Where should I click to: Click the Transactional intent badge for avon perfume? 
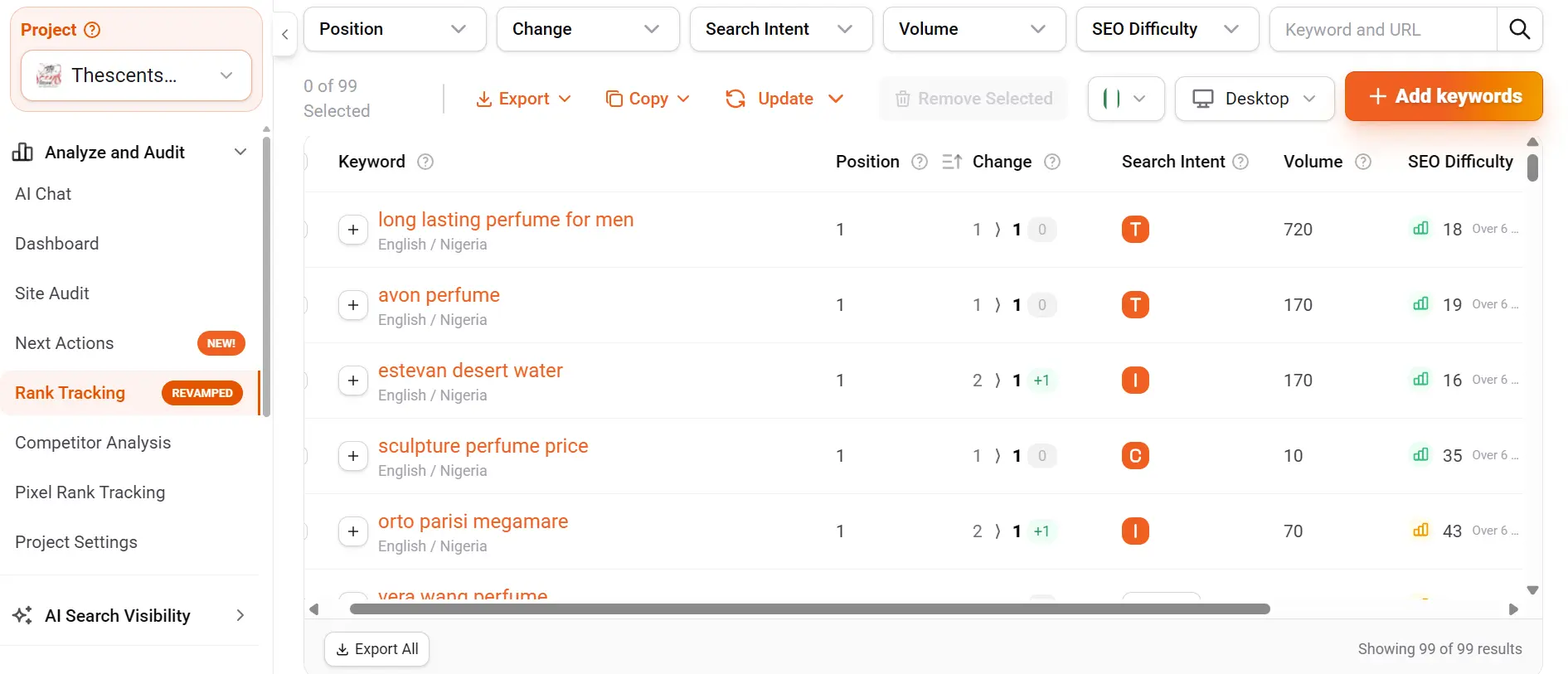tap(1135, 305)
